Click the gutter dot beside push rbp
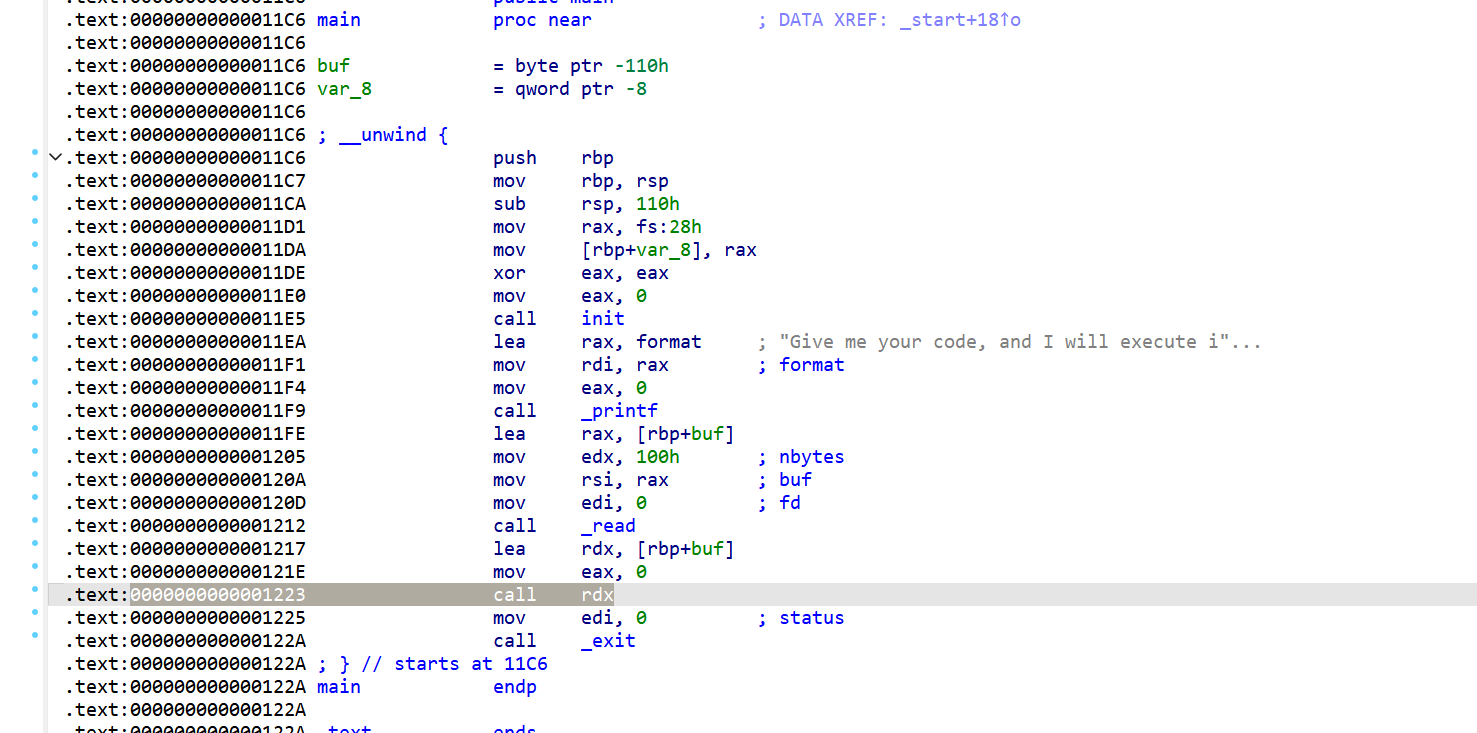The width and height of the screenshot is (1477, 733). 34,153
